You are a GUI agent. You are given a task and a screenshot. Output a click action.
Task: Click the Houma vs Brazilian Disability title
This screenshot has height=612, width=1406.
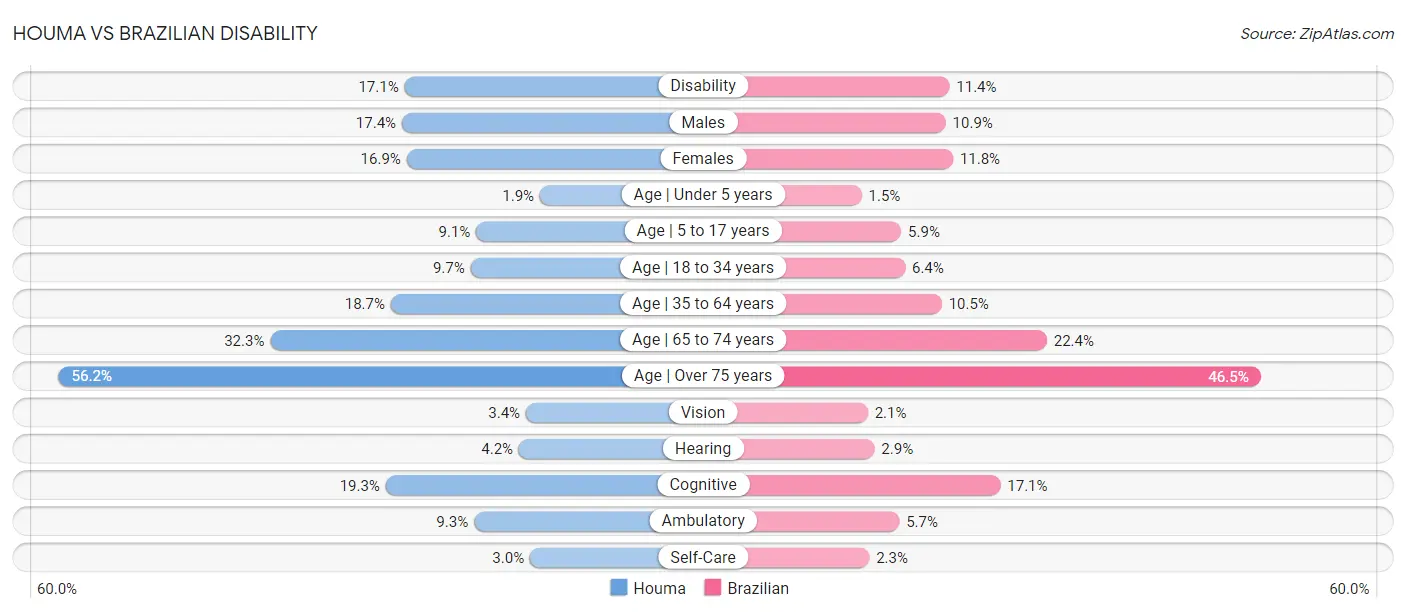point(165,33)
